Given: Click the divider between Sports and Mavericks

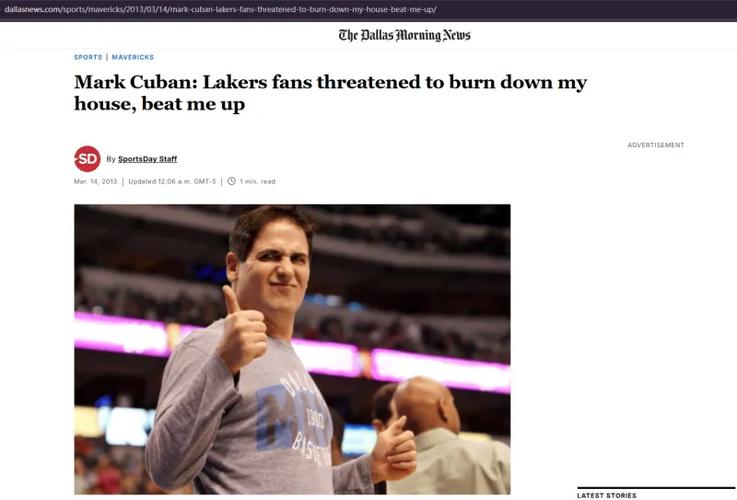Looking at the screenshot, I should [107, 57].
